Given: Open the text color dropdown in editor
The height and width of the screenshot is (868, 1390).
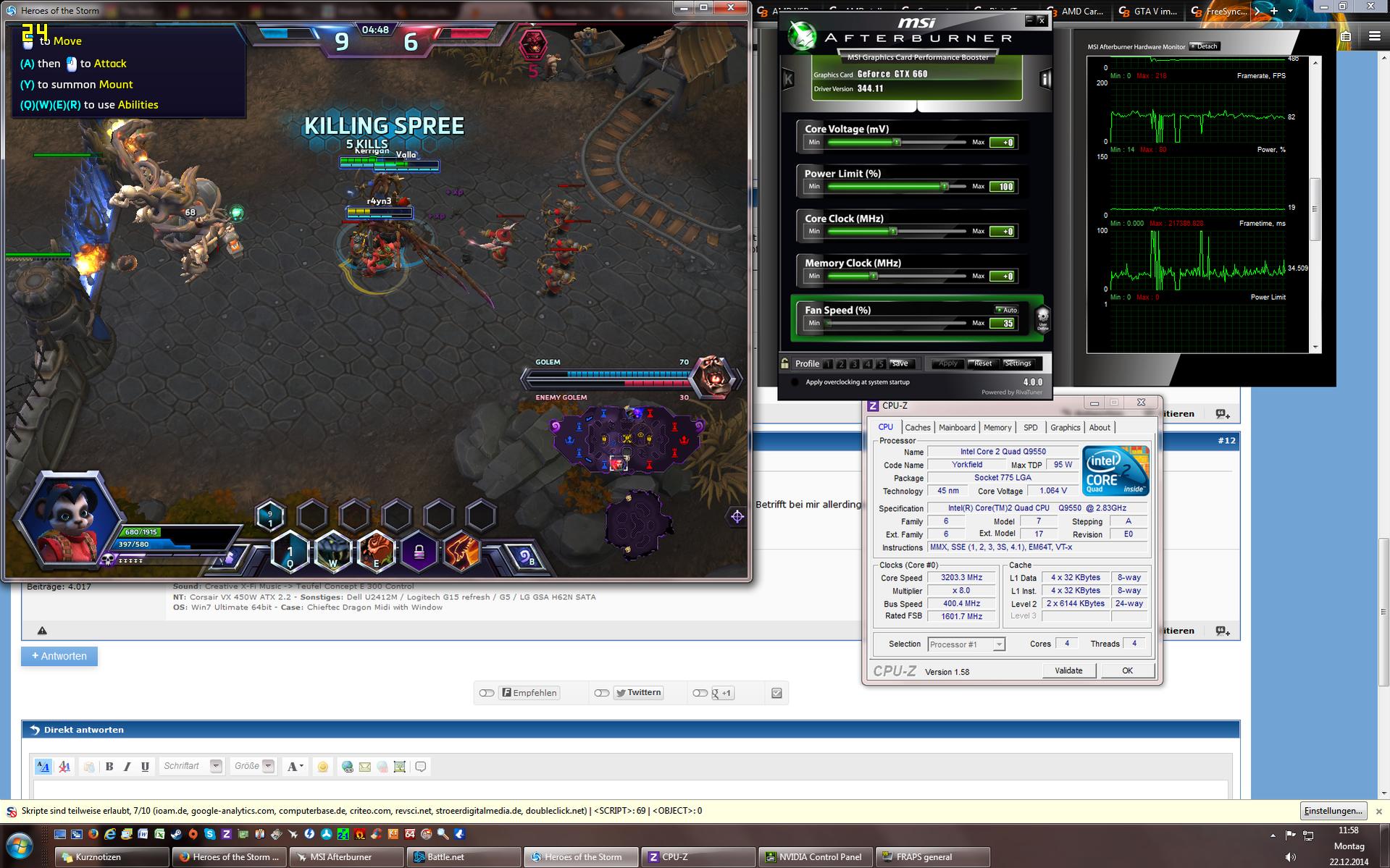Looking at the screenshot, I should (x=295, y=767).
